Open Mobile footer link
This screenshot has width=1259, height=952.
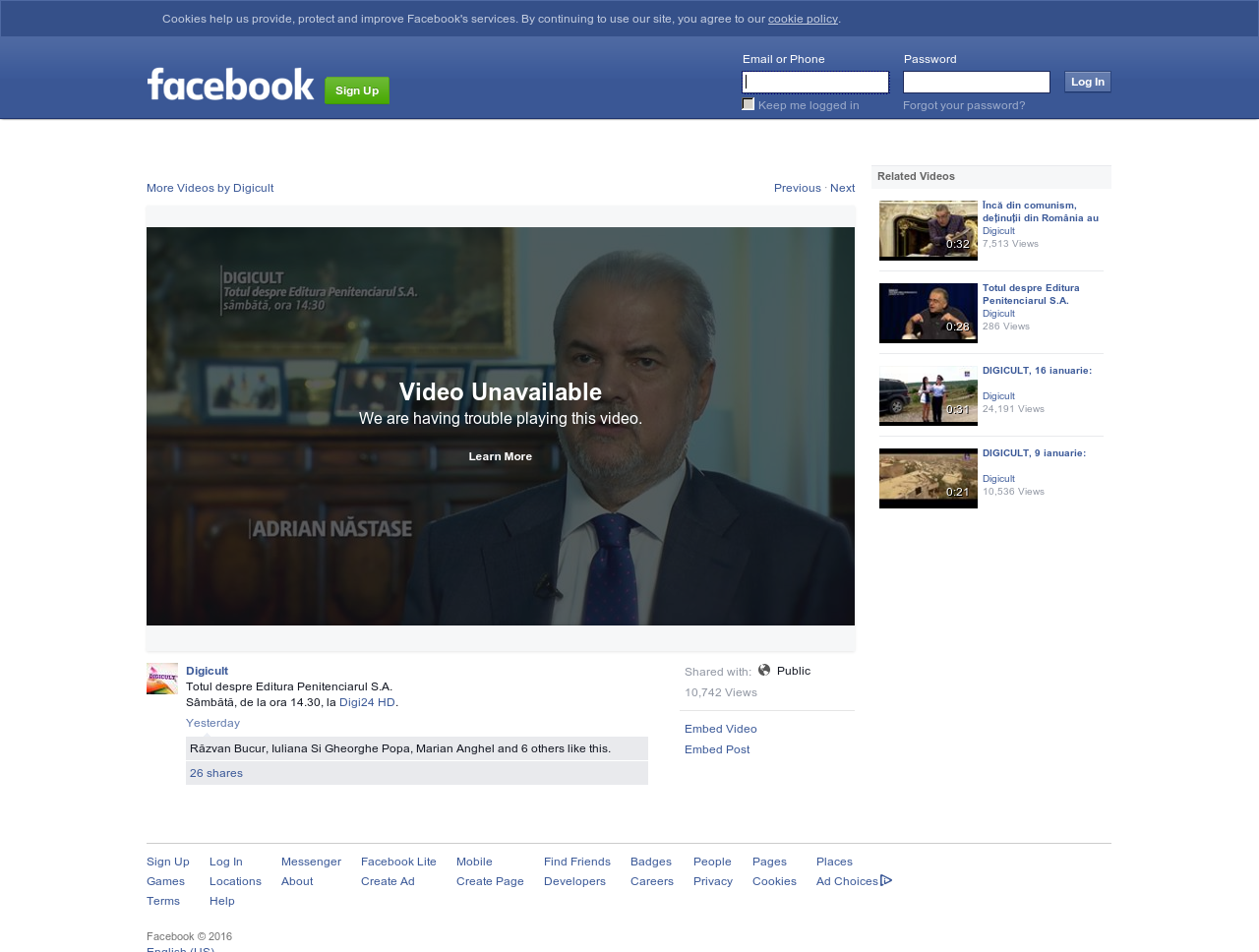tap(474, 862)
